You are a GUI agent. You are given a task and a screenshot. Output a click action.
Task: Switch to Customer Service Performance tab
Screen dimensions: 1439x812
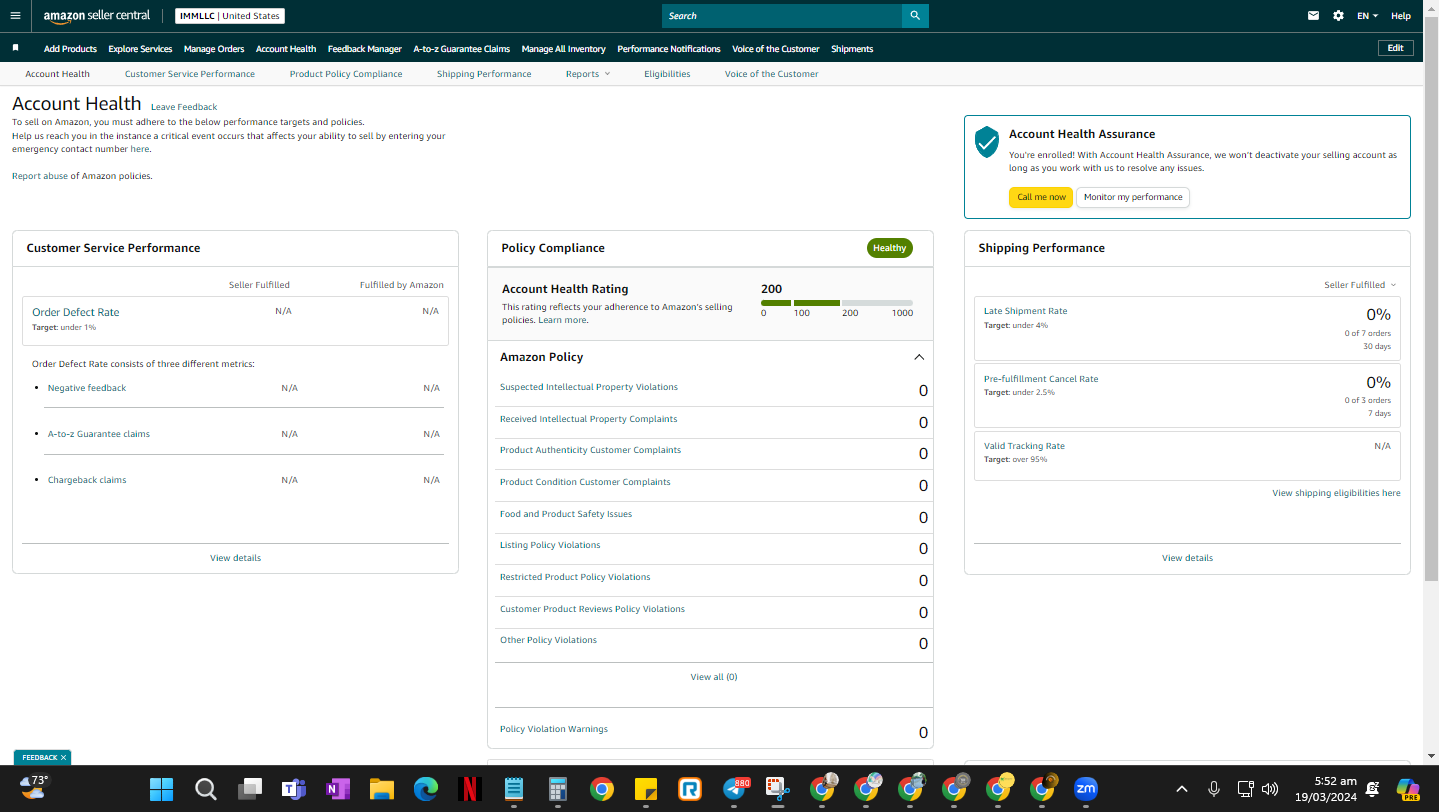coord(190,74)
